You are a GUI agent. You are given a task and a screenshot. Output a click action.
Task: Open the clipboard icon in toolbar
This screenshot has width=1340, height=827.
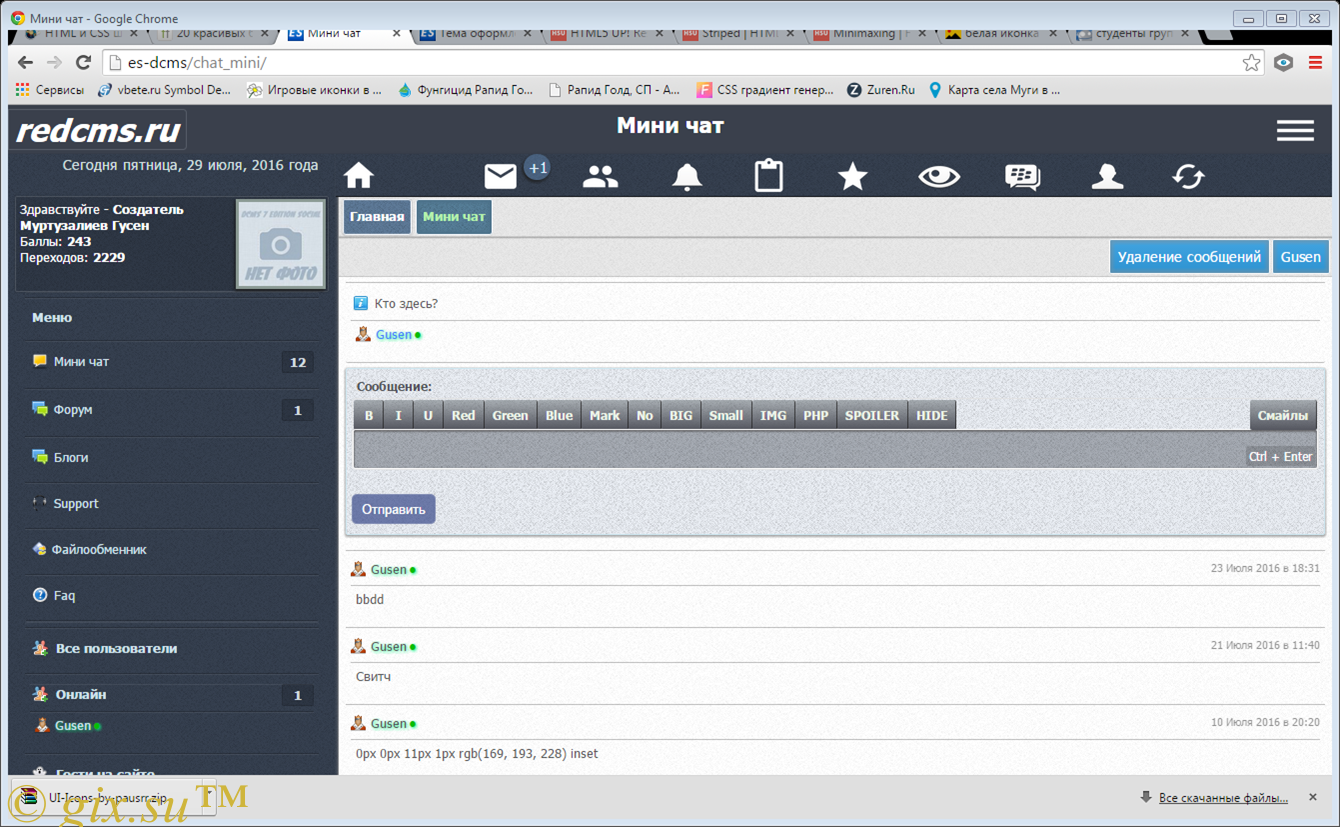(768, 176)
